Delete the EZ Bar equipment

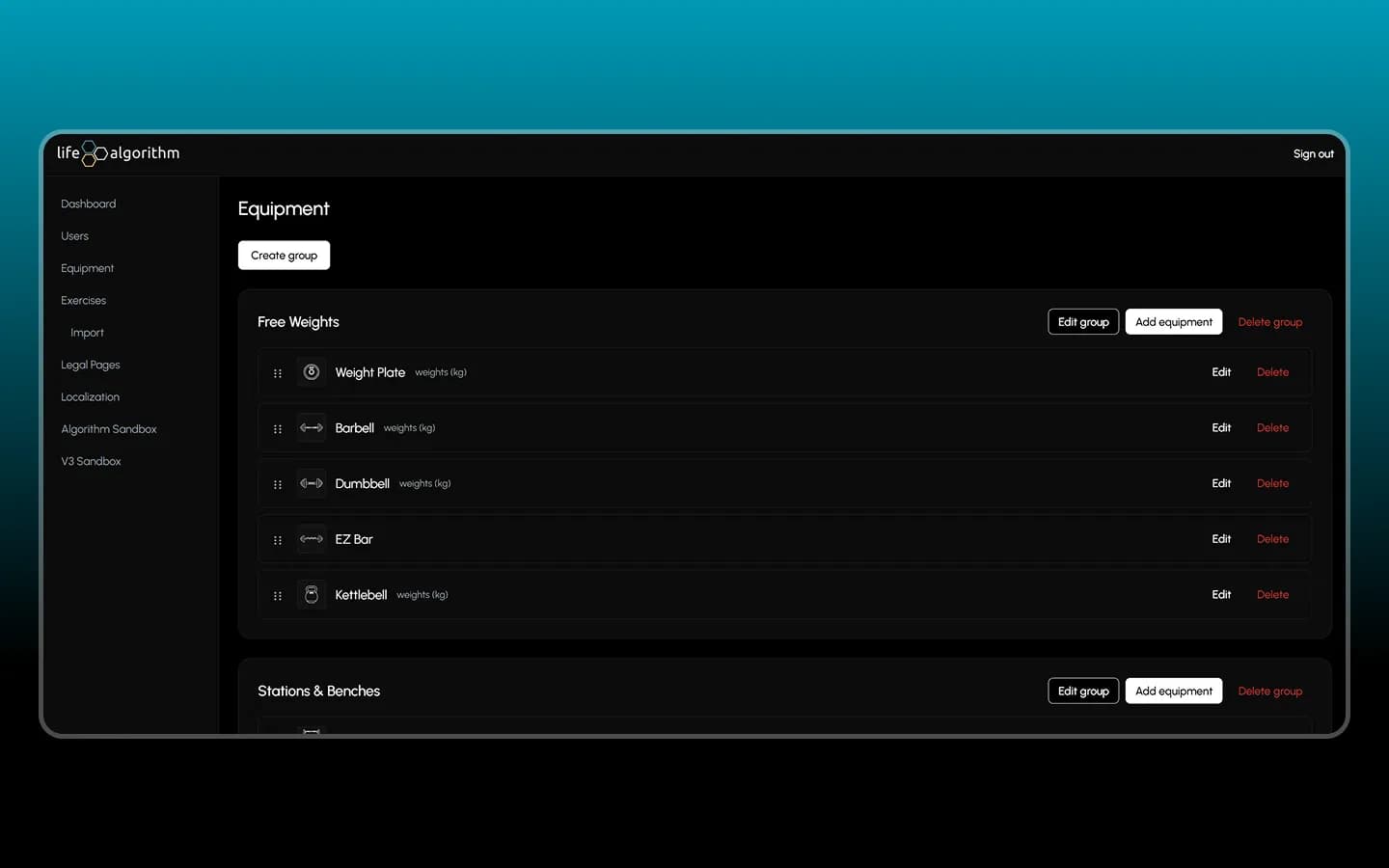click(x=1272, y=539)
